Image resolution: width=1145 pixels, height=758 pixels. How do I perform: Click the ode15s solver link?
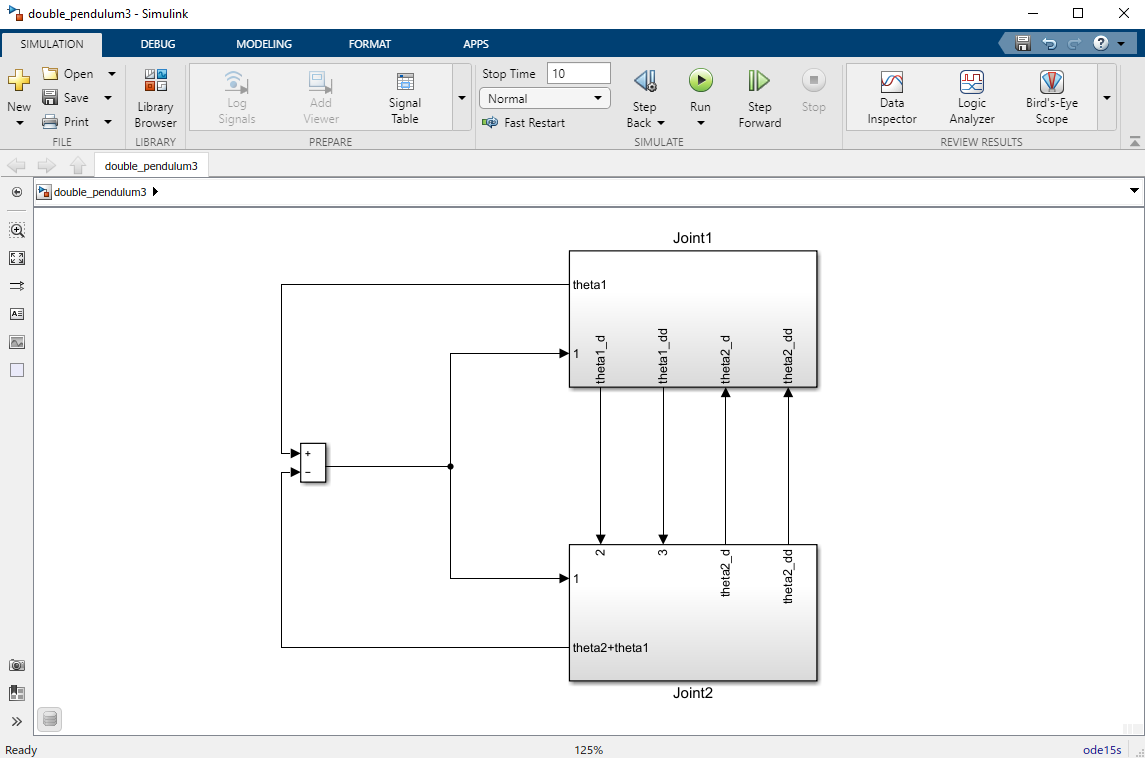point(1101,750)
